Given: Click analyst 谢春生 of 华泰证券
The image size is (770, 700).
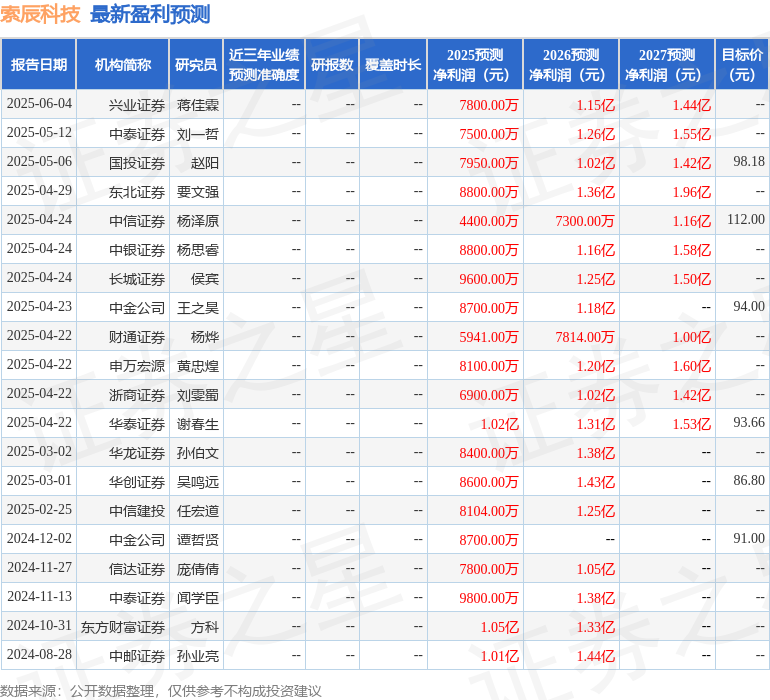Looking at the screenshot, I should coord(198,424).
